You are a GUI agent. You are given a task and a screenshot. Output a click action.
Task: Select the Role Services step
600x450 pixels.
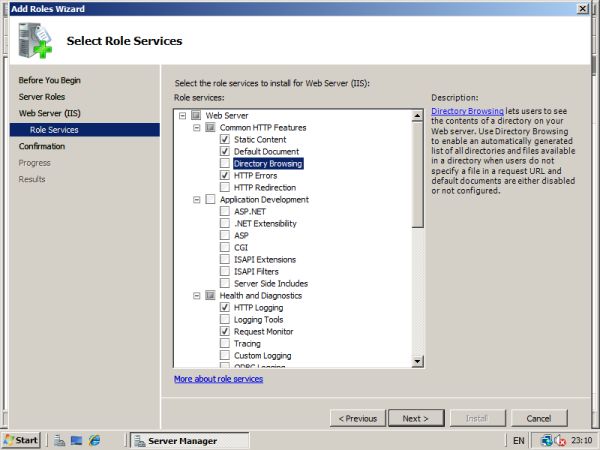[85, 130]
